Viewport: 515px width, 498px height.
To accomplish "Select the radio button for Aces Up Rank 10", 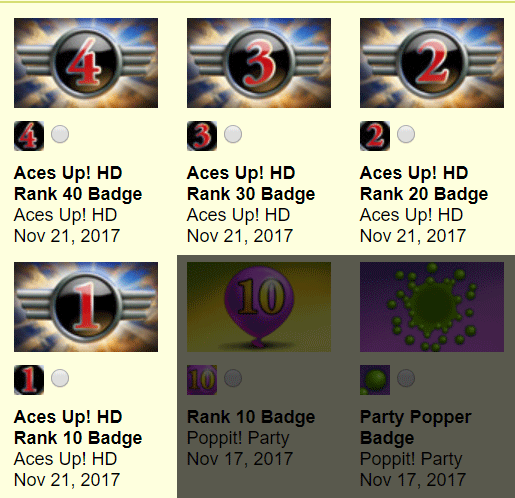I will pyautogui.click(x=60, y=378).
